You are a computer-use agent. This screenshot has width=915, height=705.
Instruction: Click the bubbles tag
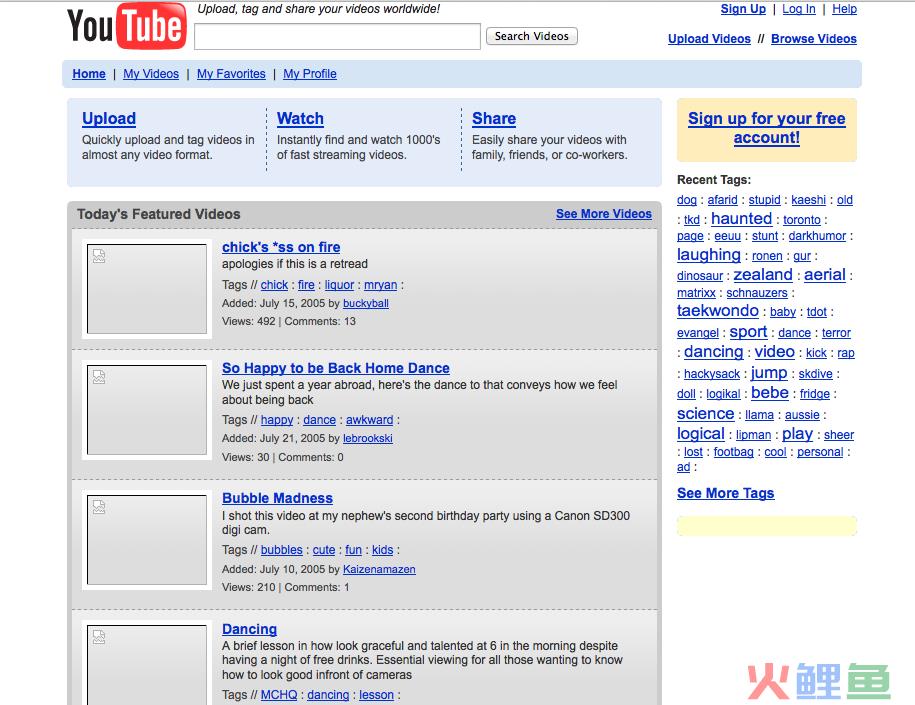click(281, 550)
